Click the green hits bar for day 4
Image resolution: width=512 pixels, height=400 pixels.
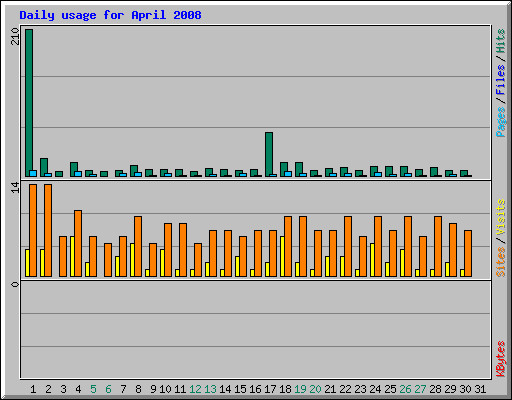coord(74,170)
